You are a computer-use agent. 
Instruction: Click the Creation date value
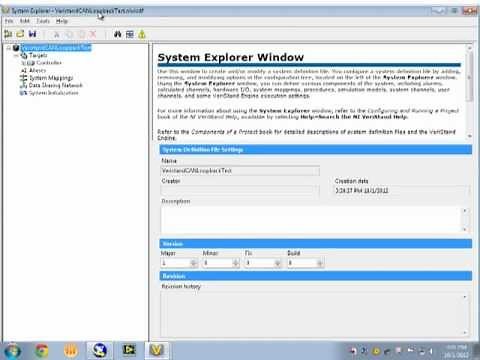pos(362,191)
